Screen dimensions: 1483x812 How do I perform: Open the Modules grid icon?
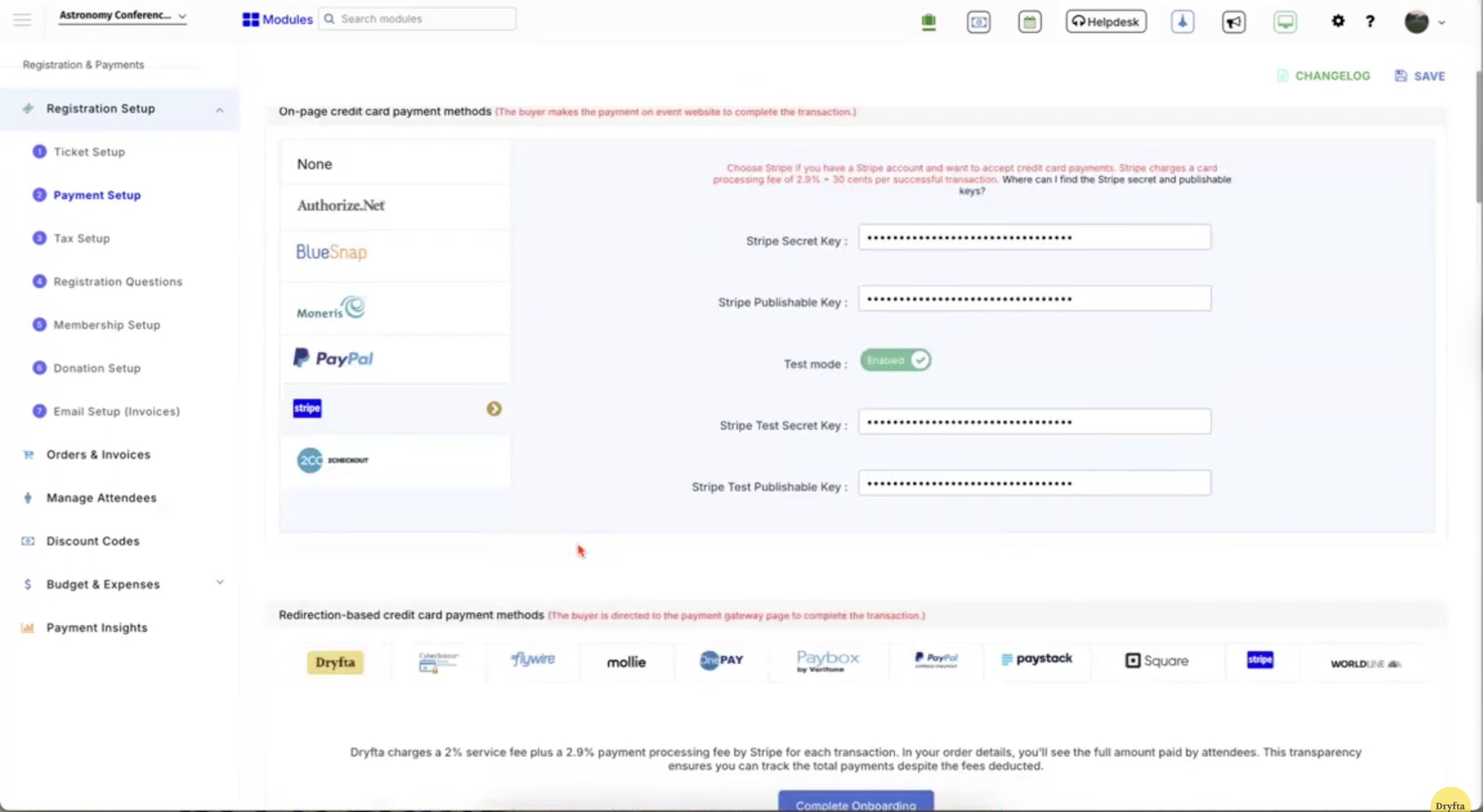pos(250,19)
